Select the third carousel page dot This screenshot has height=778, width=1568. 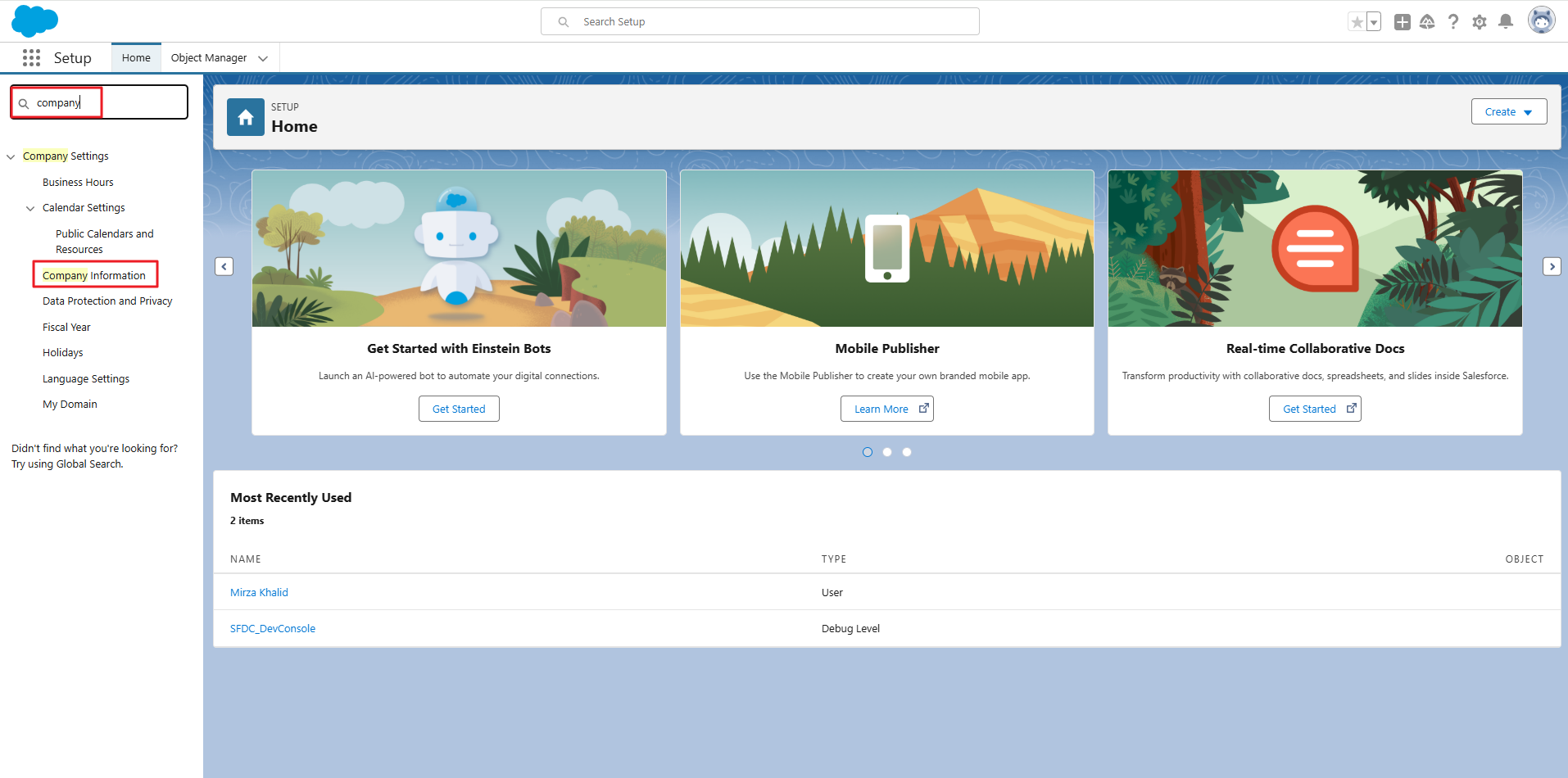tap(907, 452)
